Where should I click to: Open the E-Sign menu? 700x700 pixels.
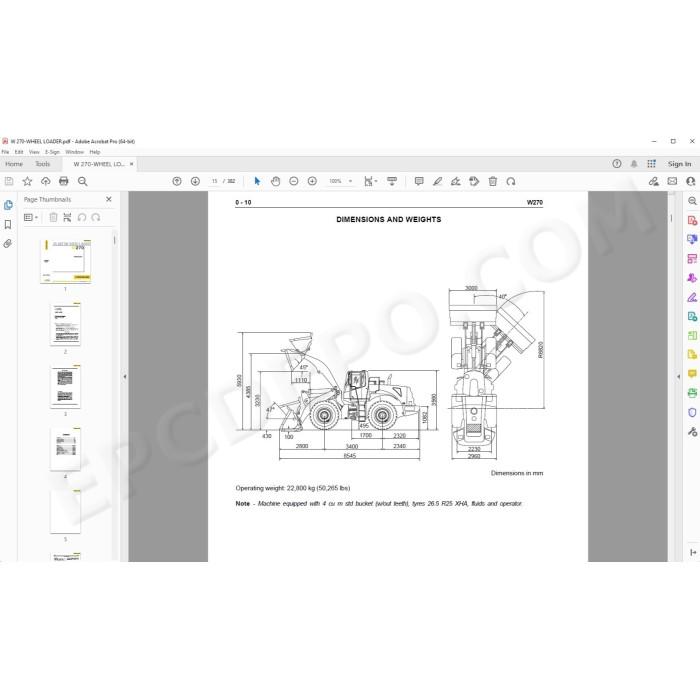tap(52, 152)
